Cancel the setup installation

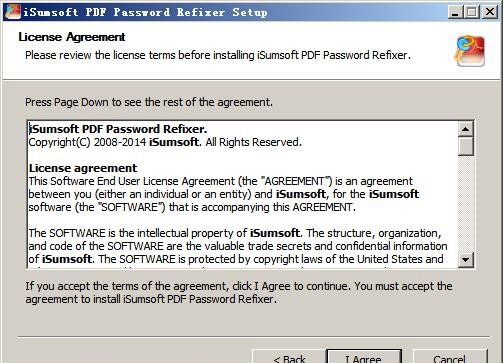pos(450,357)
